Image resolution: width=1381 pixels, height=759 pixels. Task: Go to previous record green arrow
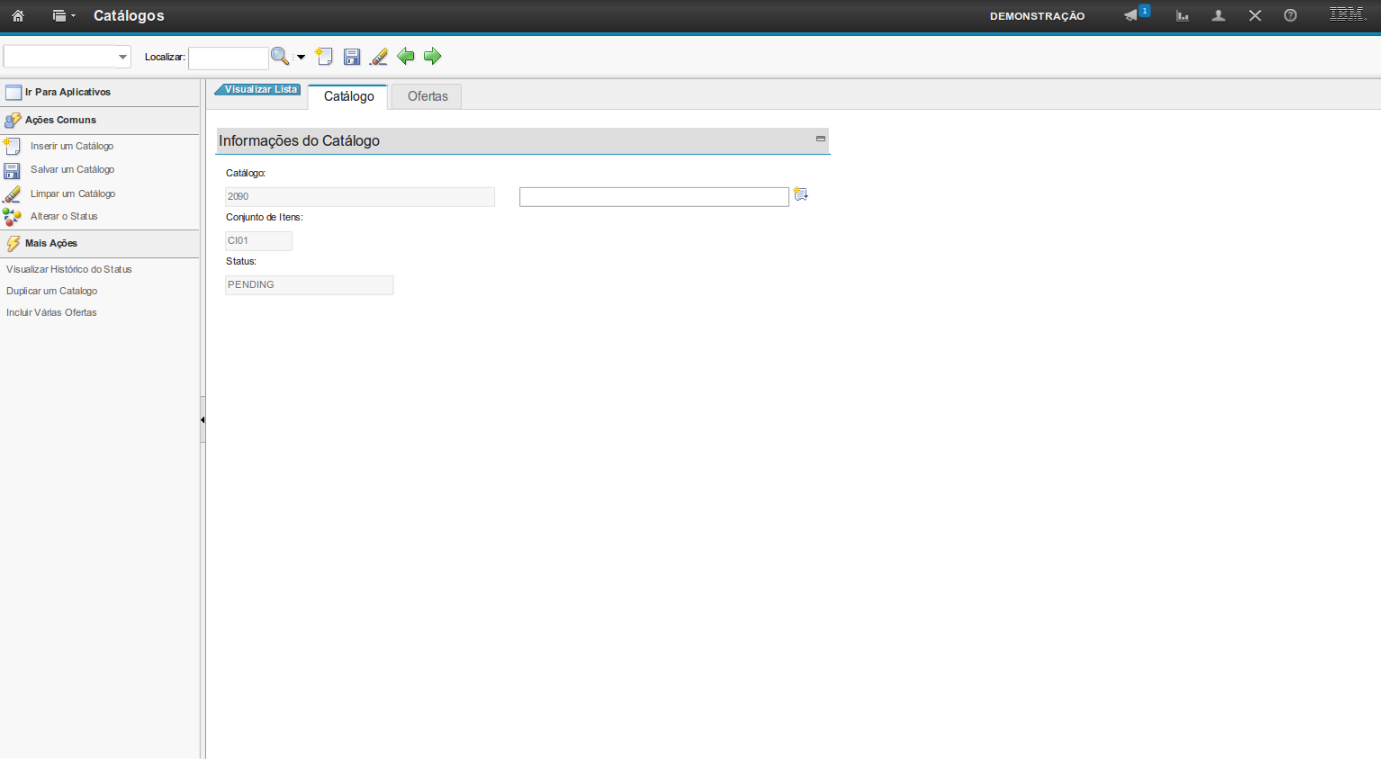click(405, 57)
